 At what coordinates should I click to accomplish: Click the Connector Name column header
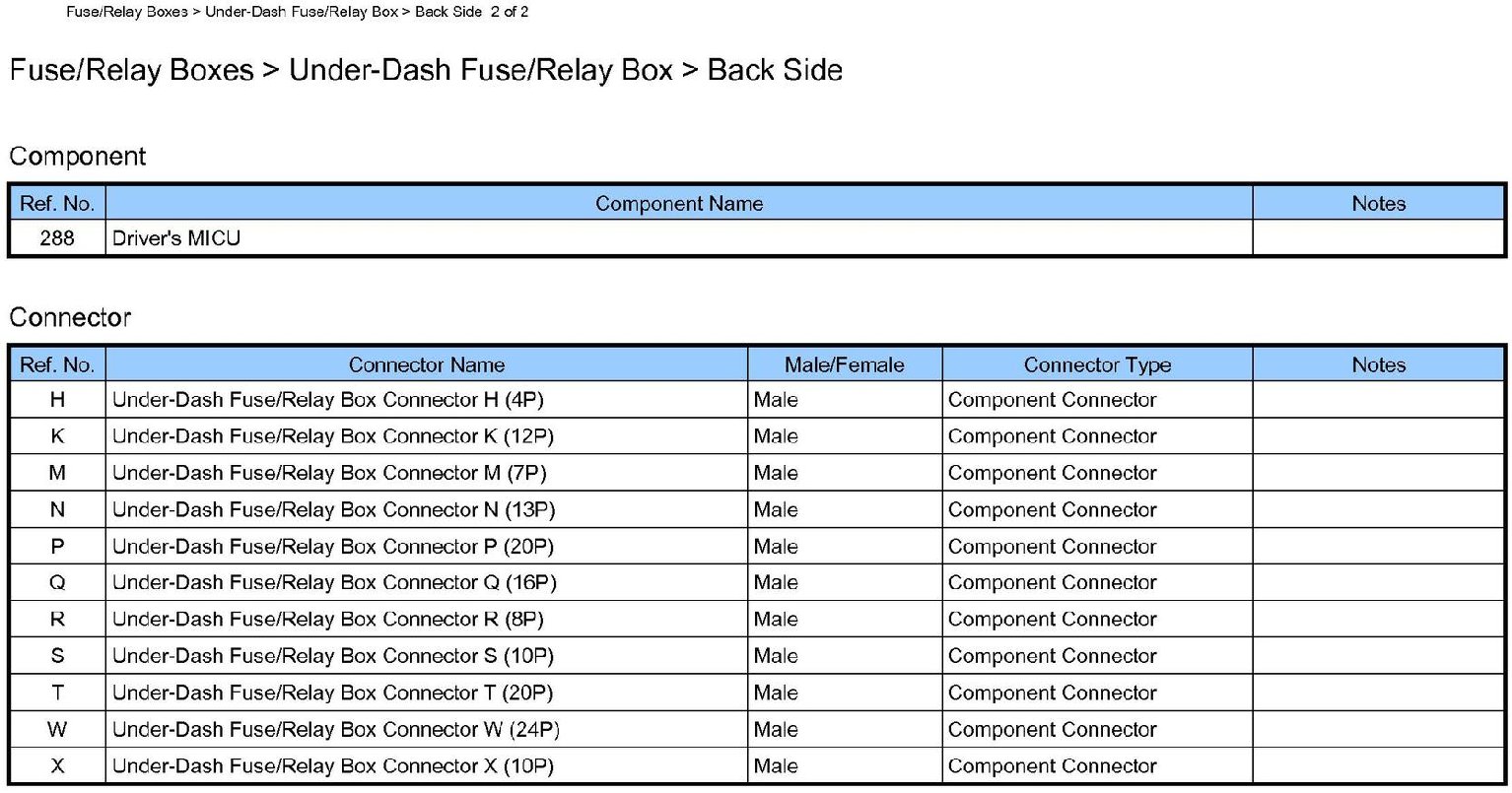(426, 364)
